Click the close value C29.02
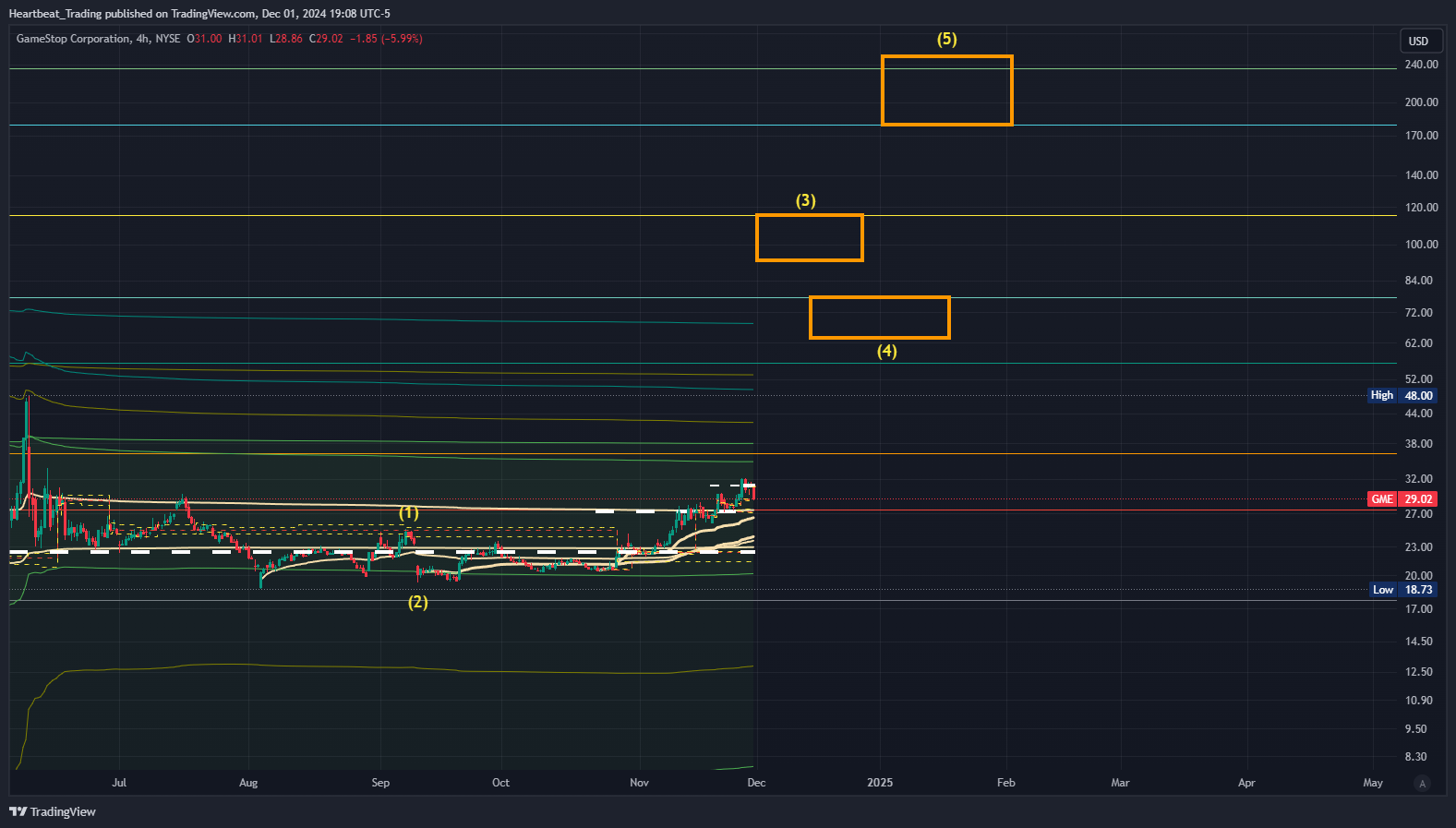 326,39
